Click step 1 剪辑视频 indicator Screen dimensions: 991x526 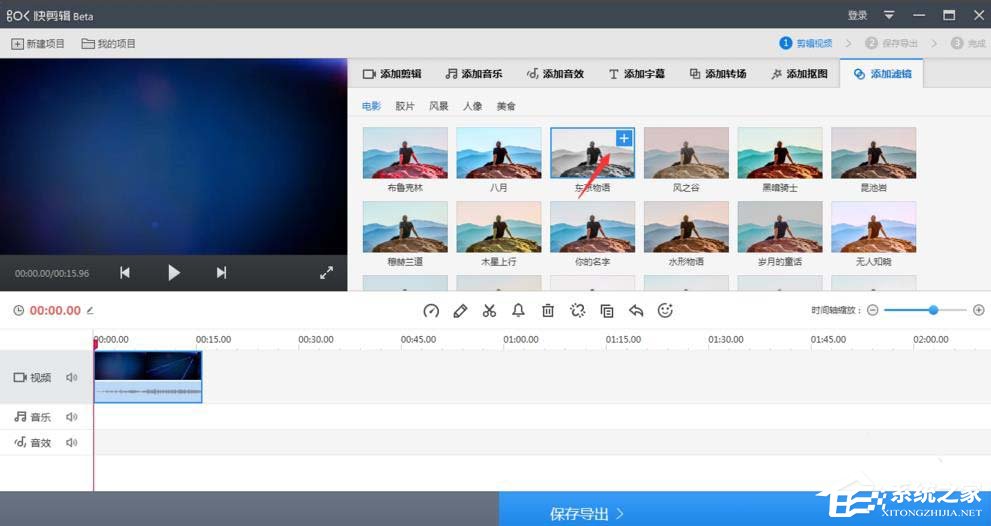pyautogui.click(x=806, y=43)
